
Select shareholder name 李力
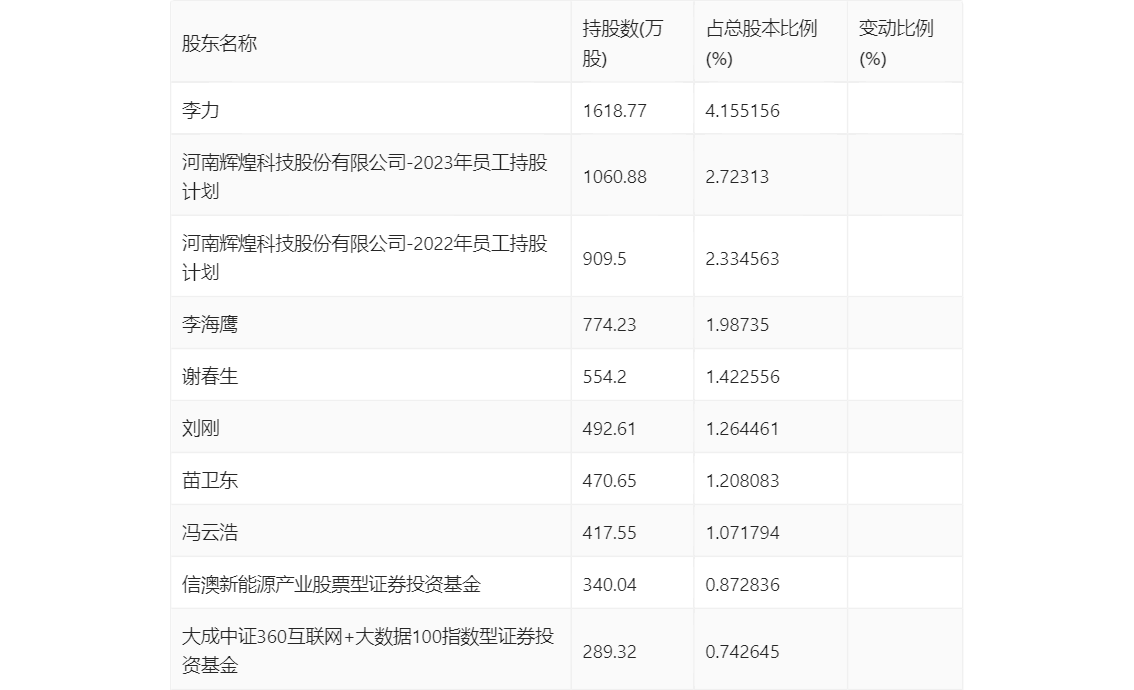(200, 110)
